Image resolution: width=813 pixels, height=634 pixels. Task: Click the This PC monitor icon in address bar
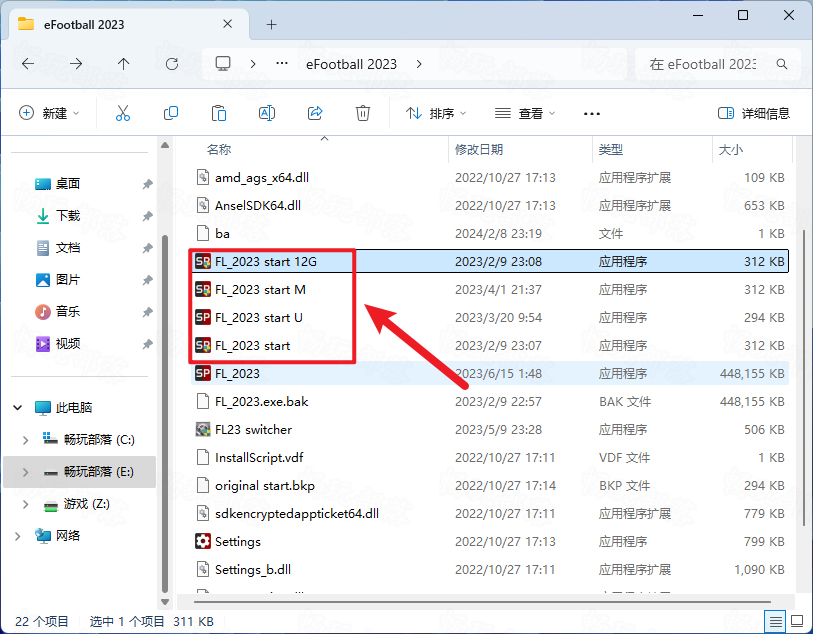[223, 64]
